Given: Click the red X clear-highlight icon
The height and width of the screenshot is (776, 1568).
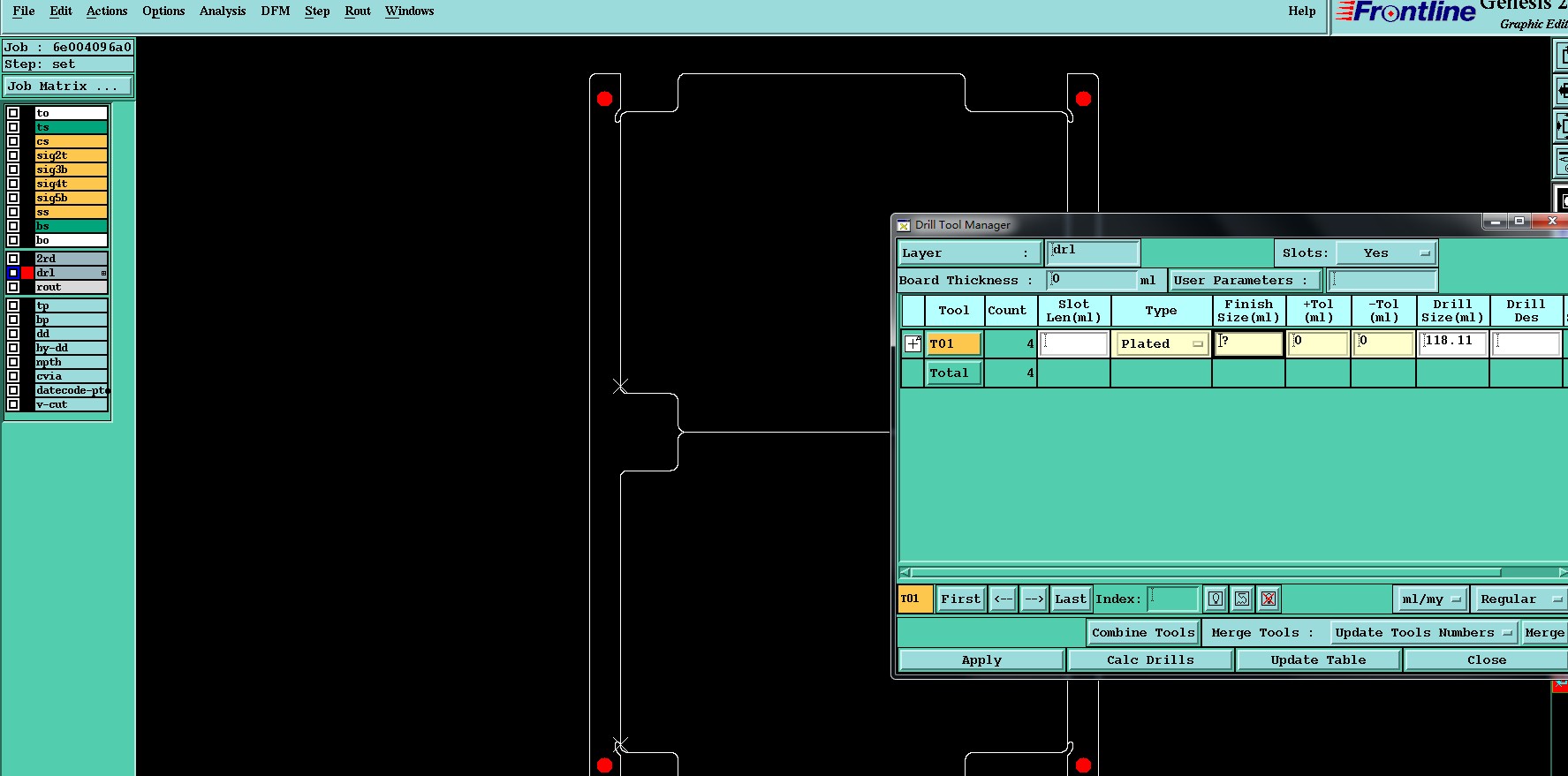Looking at the screenshot, I should pyautogui.click(x=1269, y=599).
